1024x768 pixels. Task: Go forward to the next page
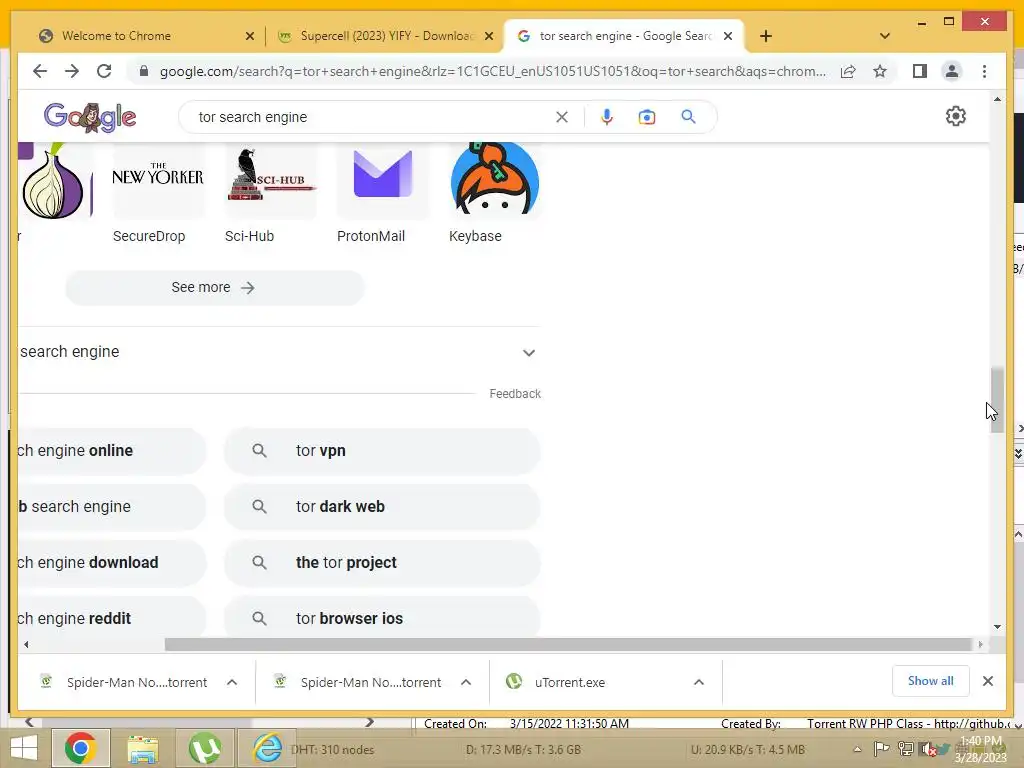[x=72, y=71]
